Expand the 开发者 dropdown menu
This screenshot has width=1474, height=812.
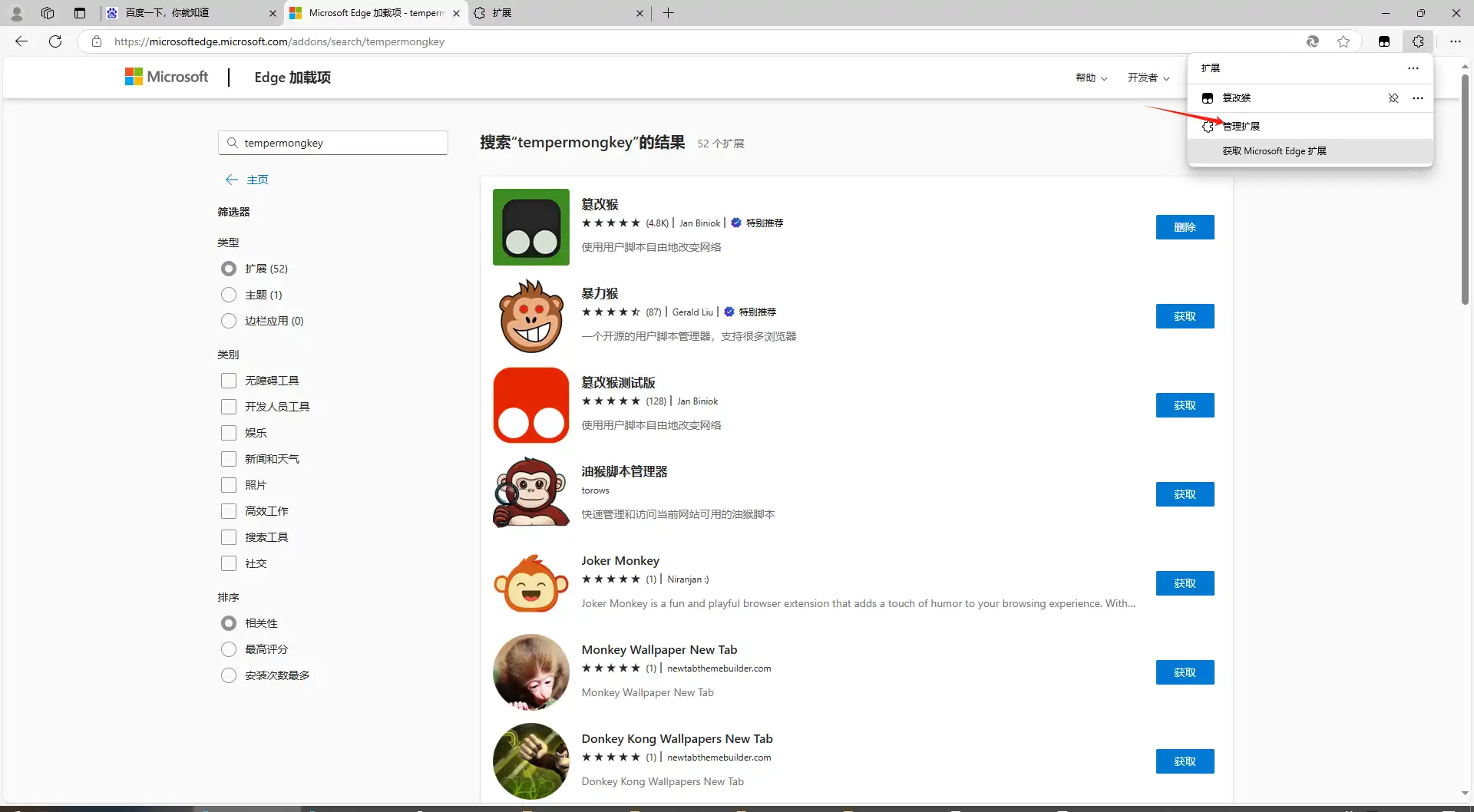(x=1148, y=78)
